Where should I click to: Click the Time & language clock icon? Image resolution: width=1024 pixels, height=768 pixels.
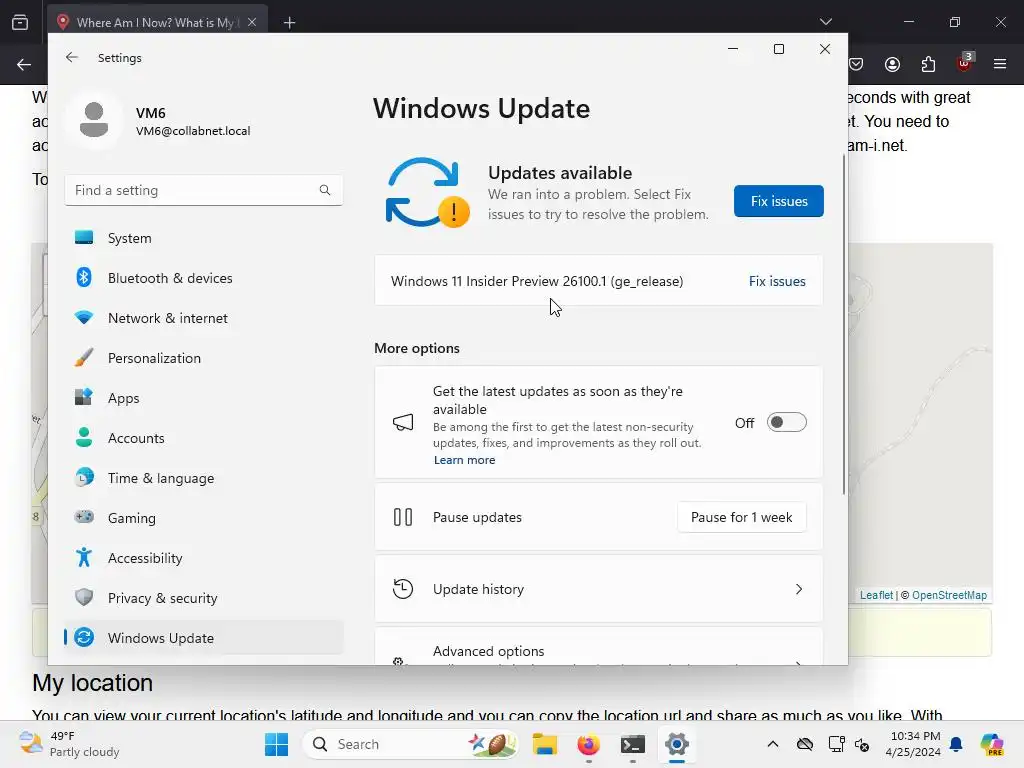click(x=84, y=477)
